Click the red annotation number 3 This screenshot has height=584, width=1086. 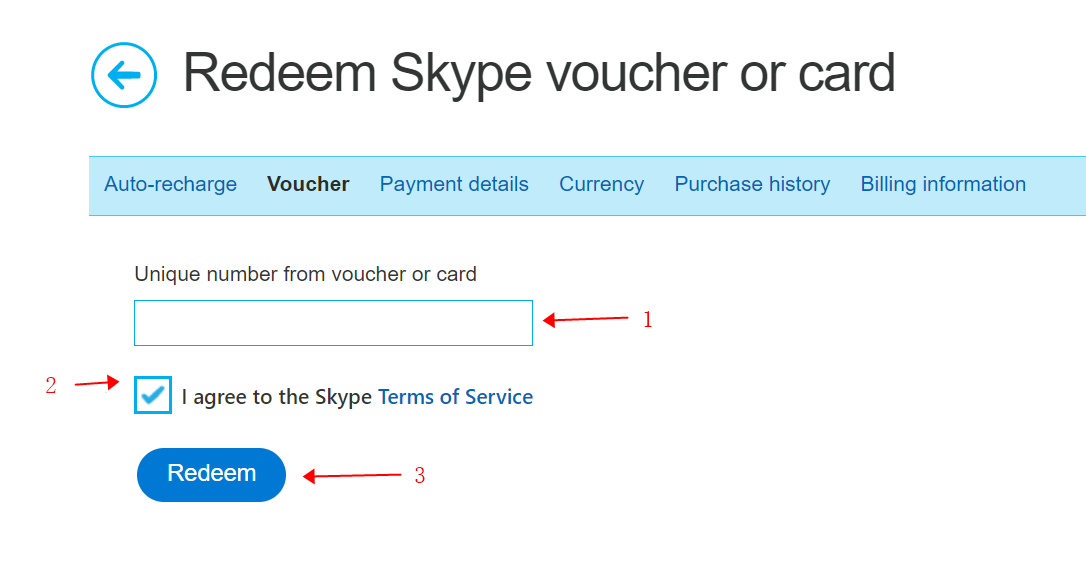click(x=420, y=476)
